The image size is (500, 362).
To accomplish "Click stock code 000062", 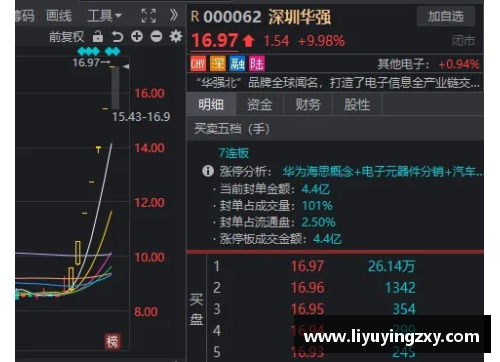I will tap(232, 17).
